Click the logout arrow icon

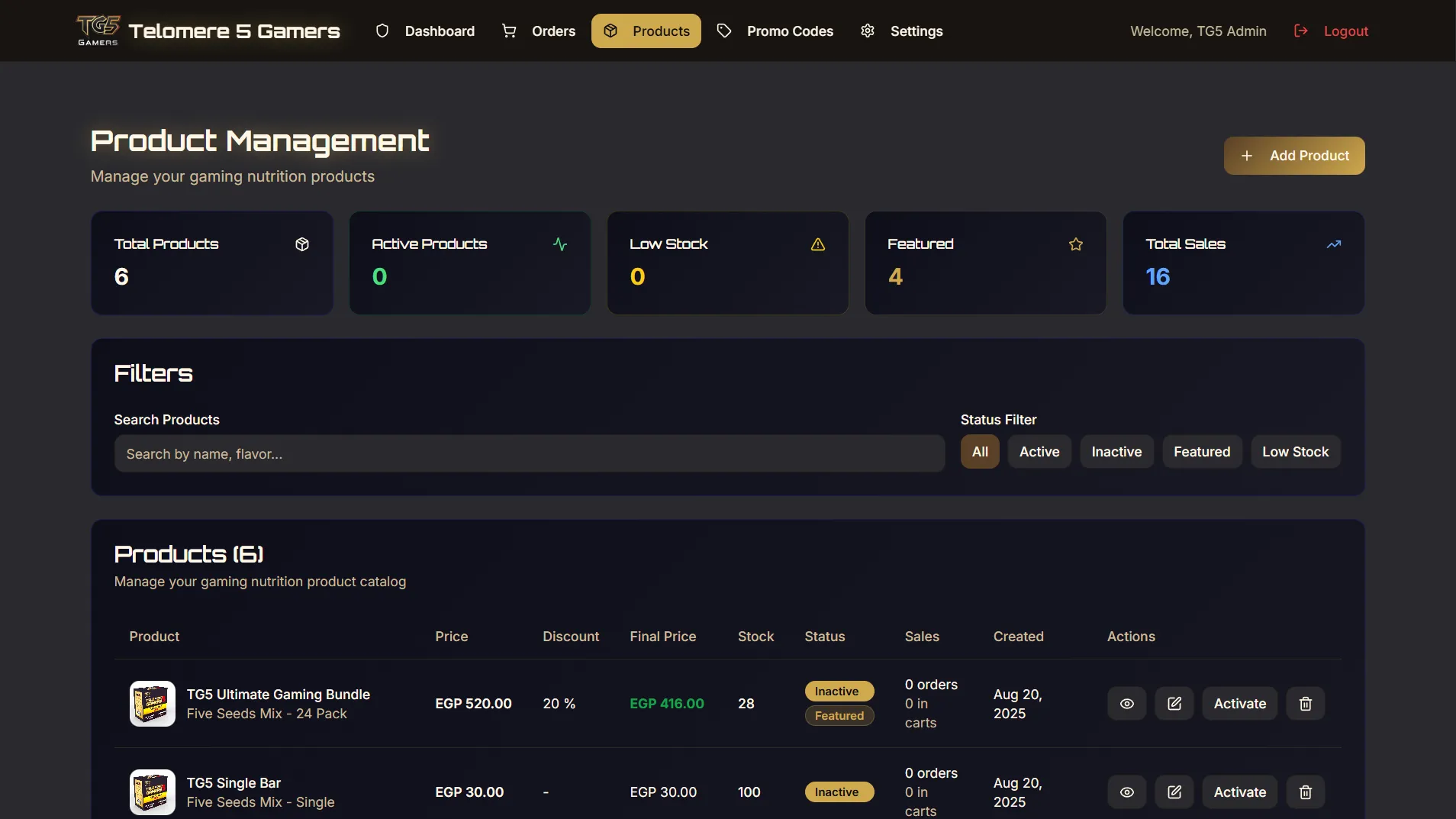pos(1301,31)
